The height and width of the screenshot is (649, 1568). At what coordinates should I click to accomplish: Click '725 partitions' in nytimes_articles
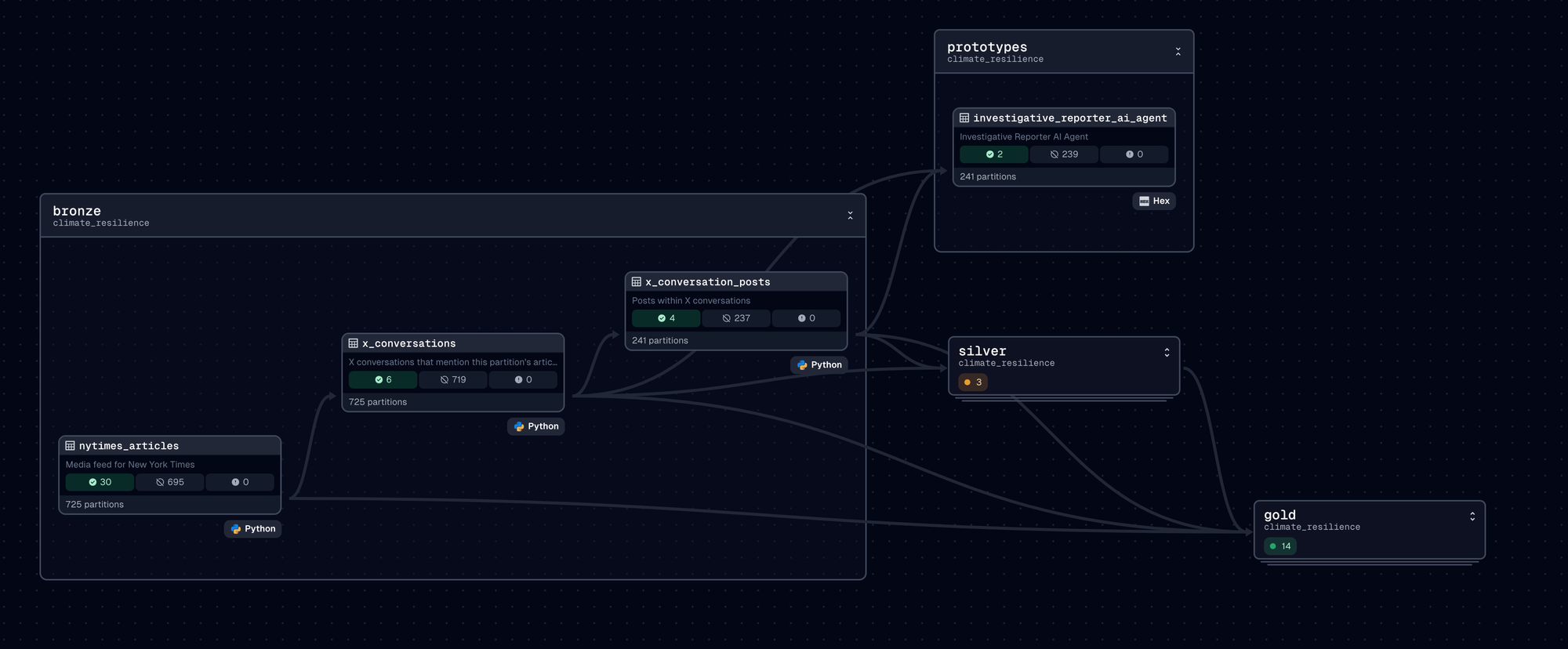95,505
